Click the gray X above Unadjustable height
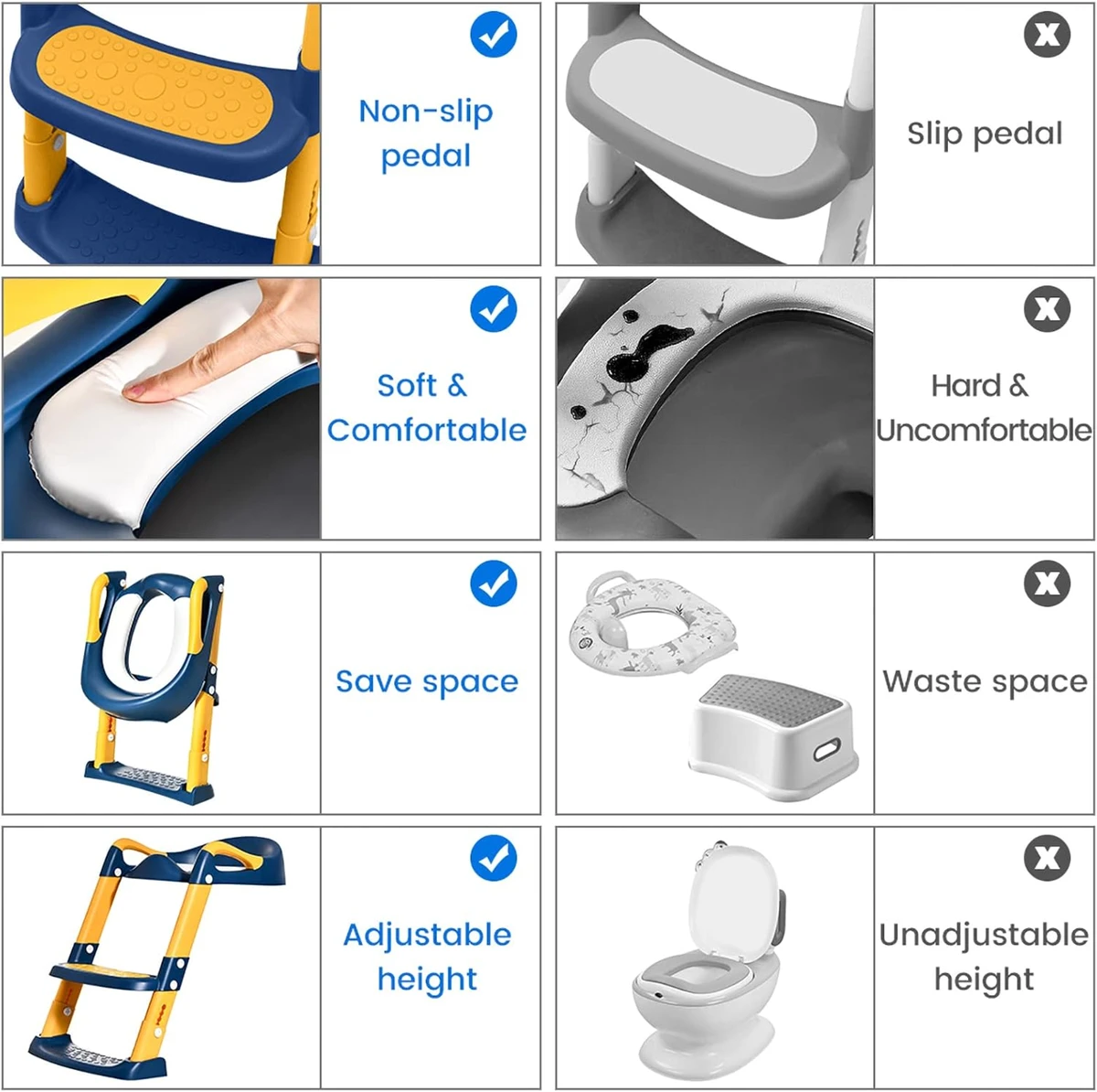1097x1092 pixels. [x=1047, y=858]
